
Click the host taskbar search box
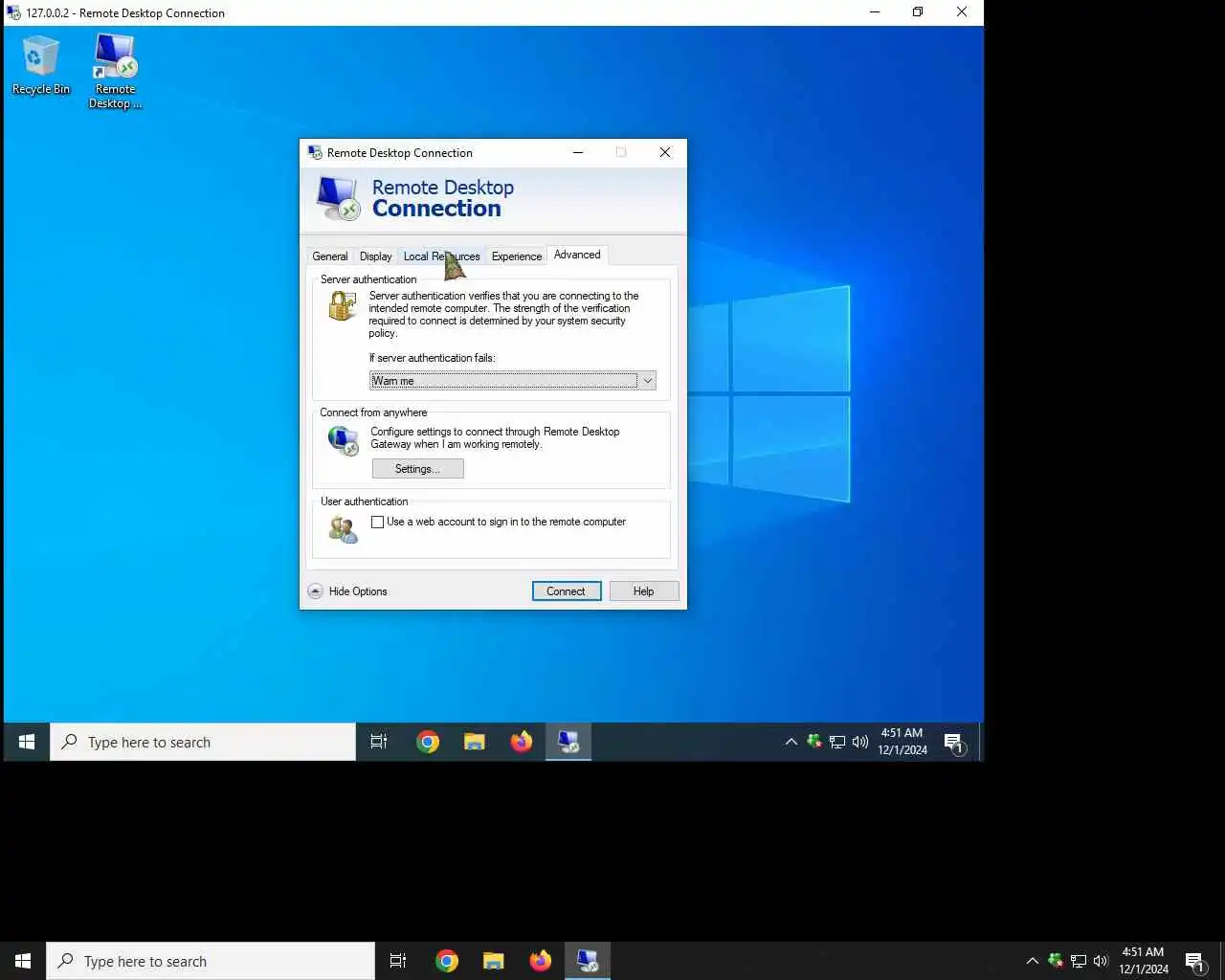click(211, 961)
